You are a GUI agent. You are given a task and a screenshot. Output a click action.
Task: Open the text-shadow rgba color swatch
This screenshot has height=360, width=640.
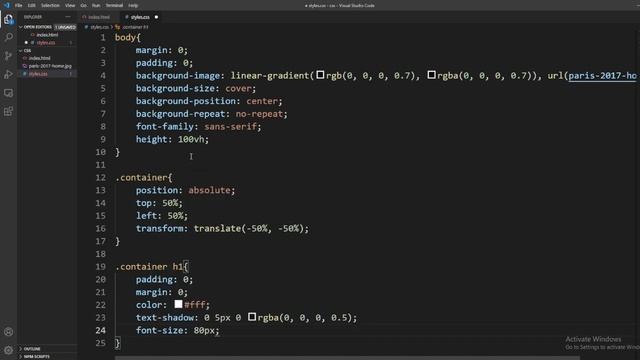(x=252, y=317)
